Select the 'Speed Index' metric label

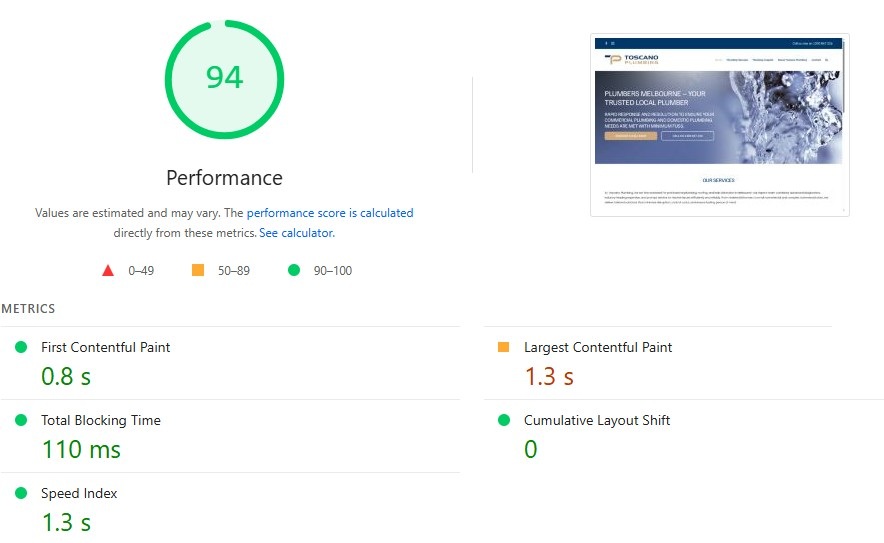tap(79, 493)
